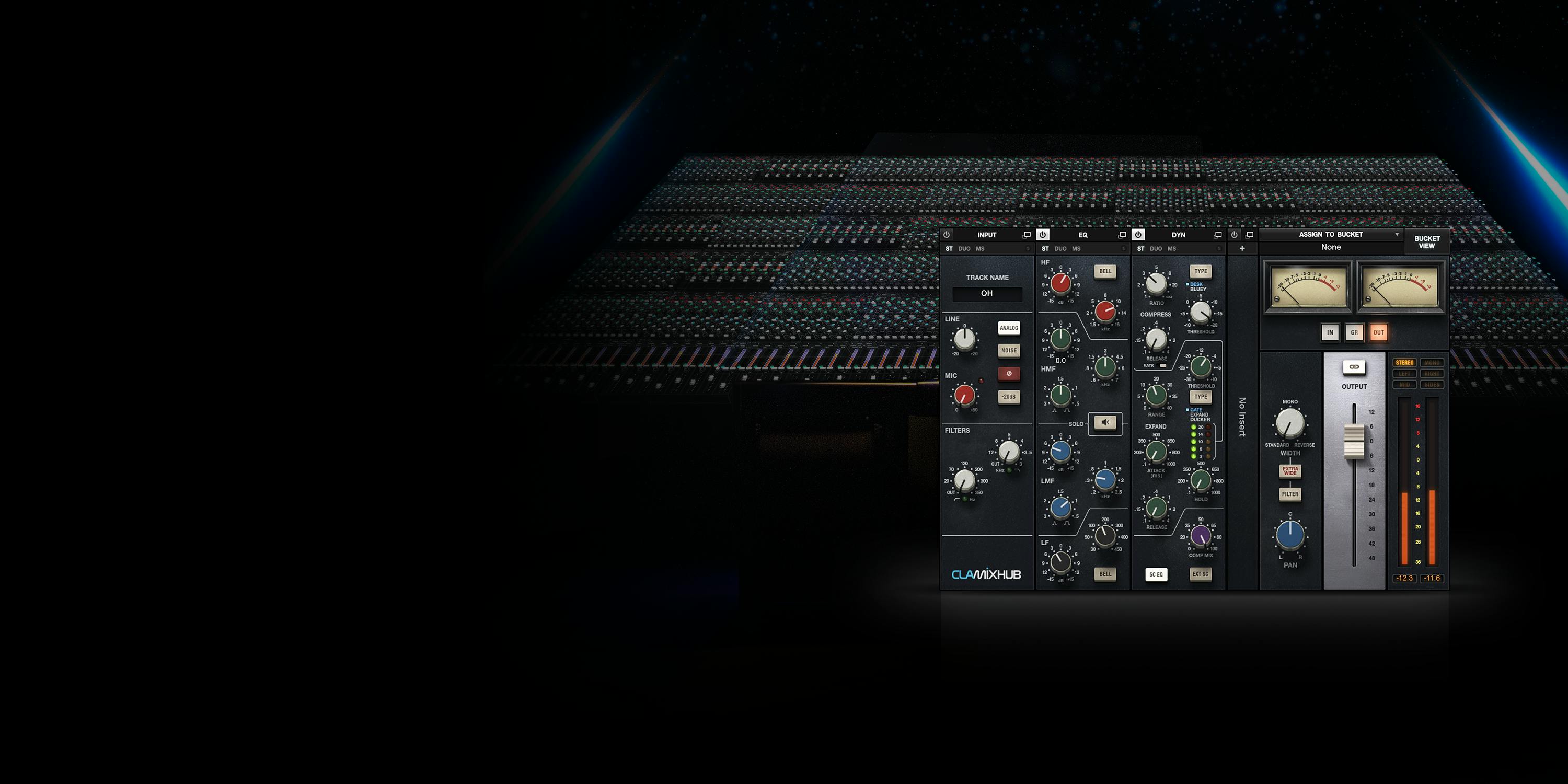Click the EQ solo speaker icon

click(x=1105, y=422)
